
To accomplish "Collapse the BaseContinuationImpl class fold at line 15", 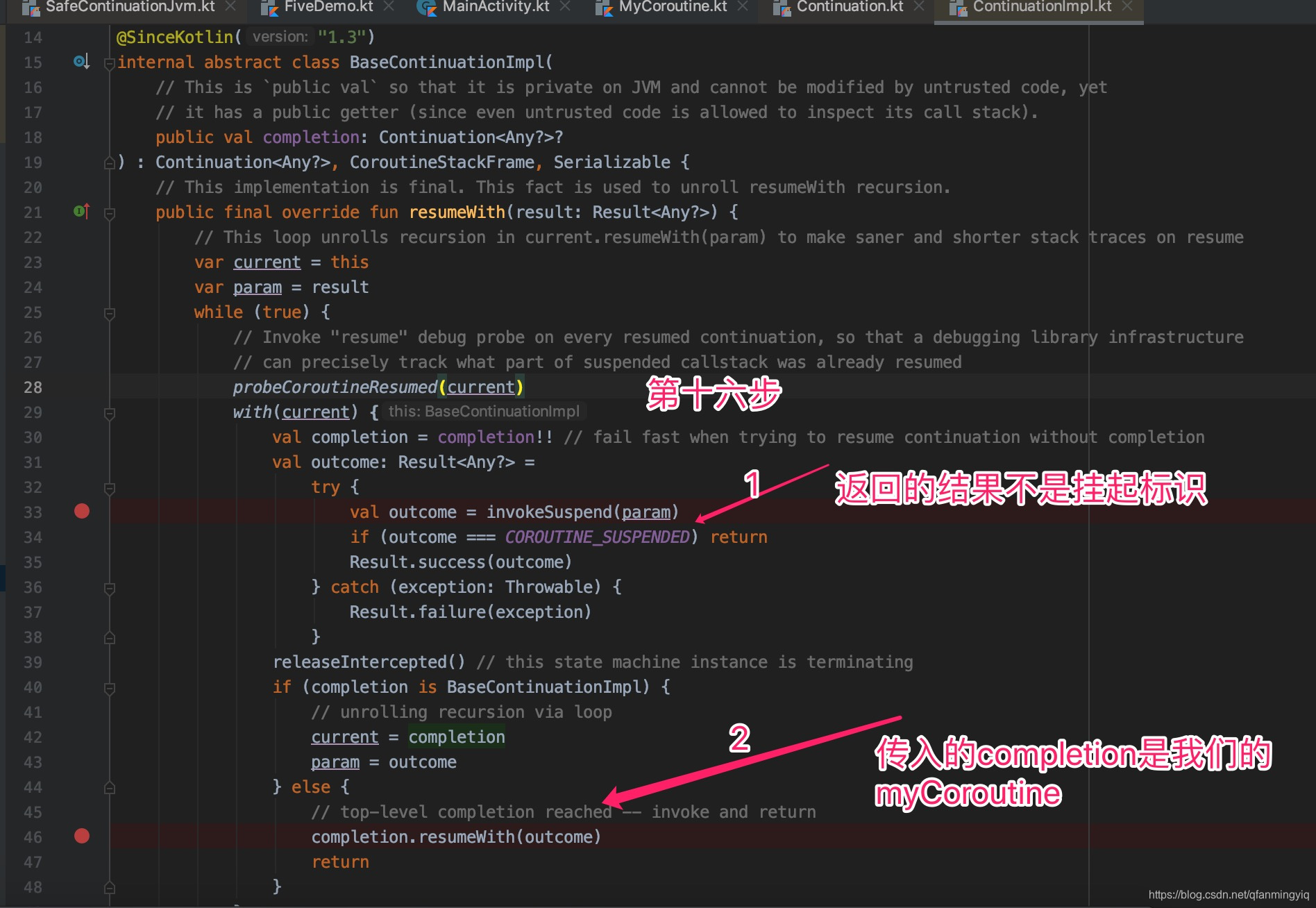I will pyautogui.click(x=109, y=64).
